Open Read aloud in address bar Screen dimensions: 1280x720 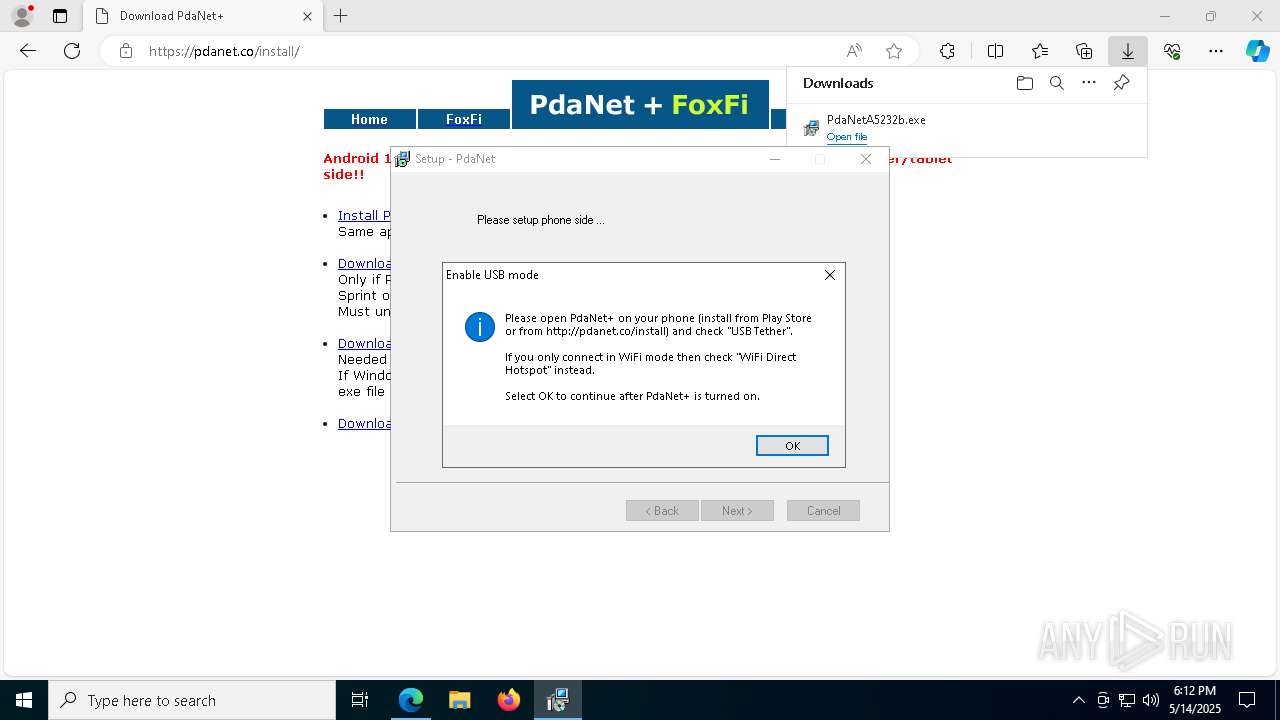tap(854, 51)
